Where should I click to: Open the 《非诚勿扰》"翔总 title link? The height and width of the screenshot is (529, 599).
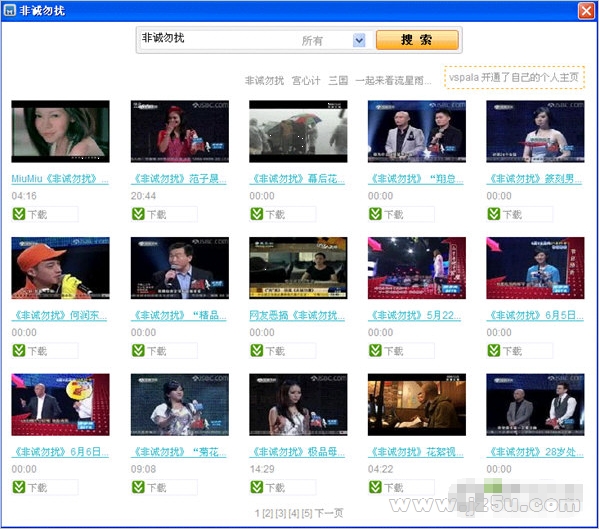point(416,179)
